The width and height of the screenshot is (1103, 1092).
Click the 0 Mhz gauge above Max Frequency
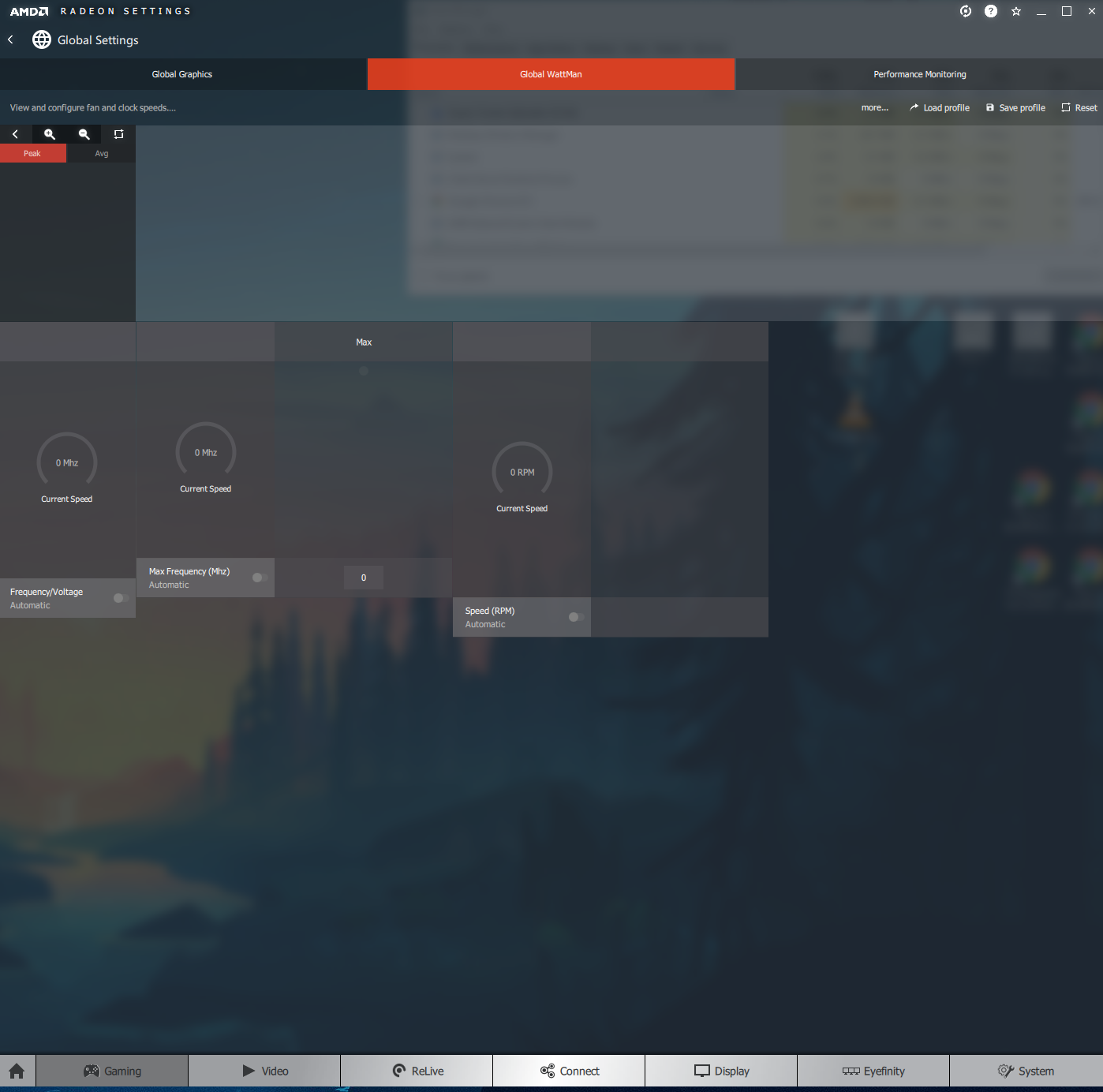(x=206, y=452)
